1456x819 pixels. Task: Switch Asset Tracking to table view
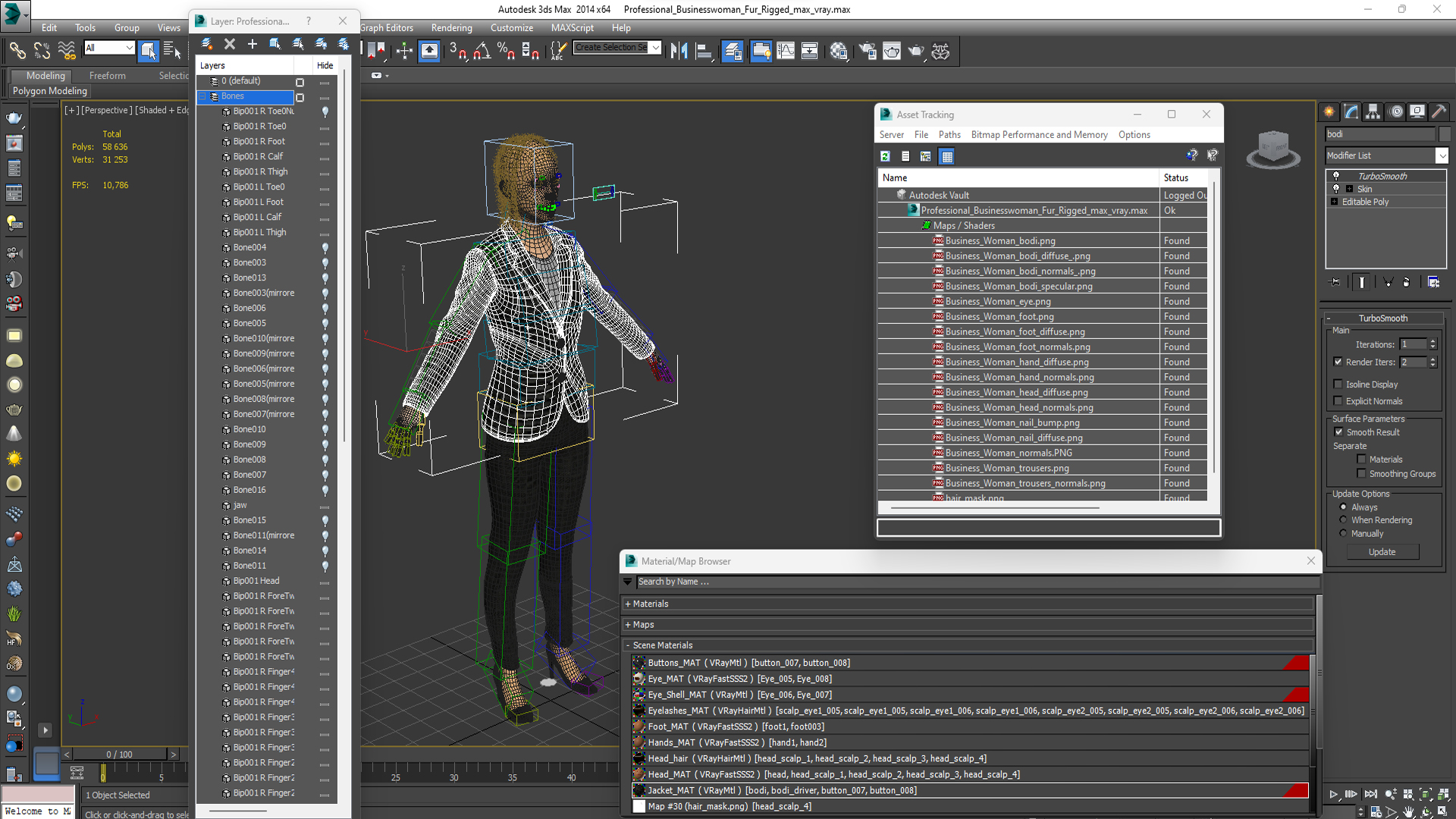coord(946,156)
